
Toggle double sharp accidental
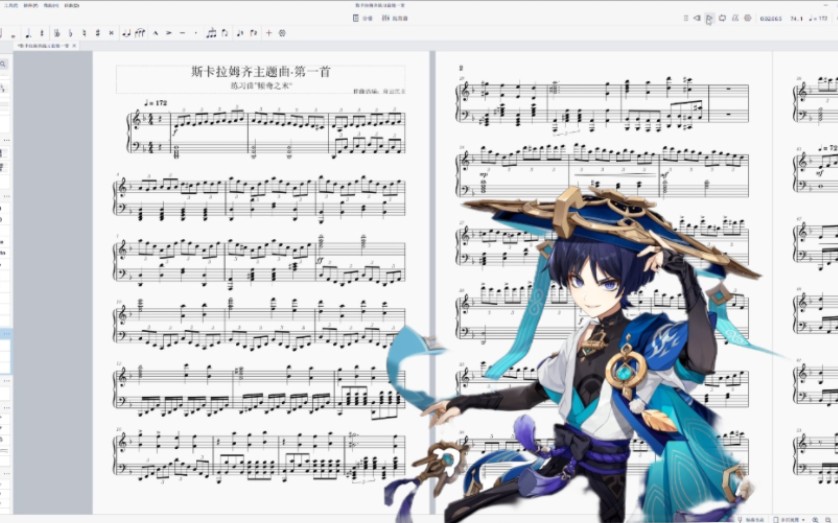(x=111, y=33)
